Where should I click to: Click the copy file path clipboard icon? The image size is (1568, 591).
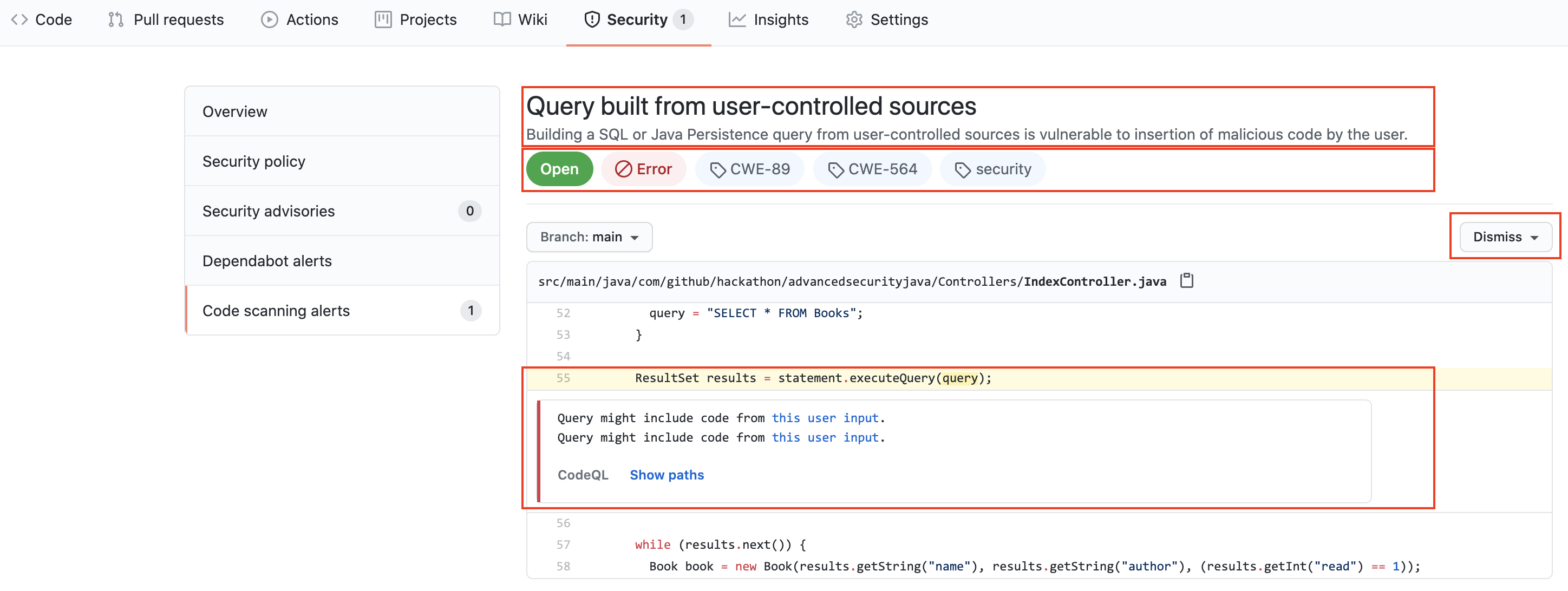point(1186,280)
